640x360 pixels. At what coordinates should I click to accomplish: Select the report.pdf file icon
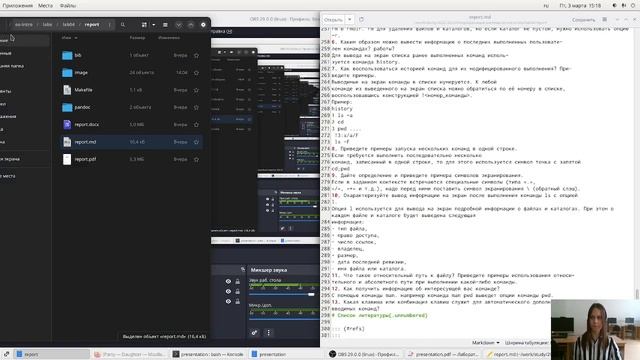(x=67, y=159)
